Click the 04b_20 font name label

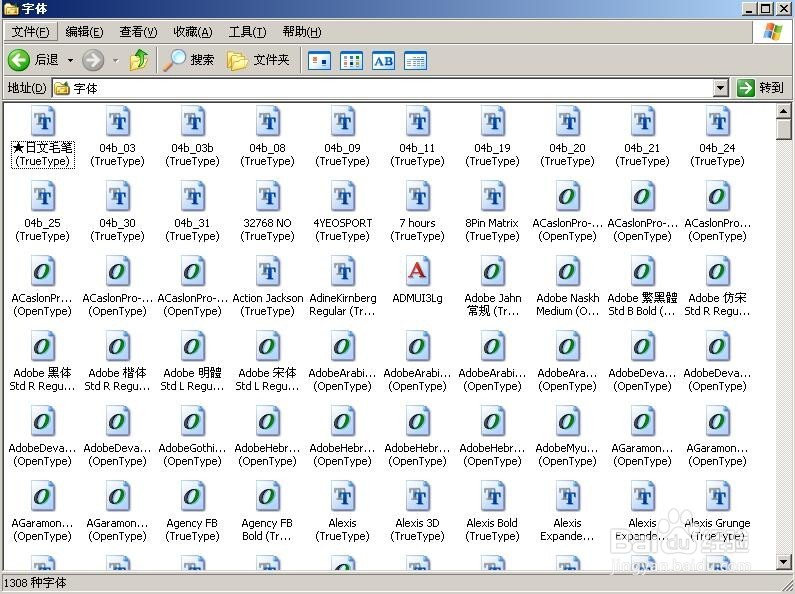(x=567, y=155)
